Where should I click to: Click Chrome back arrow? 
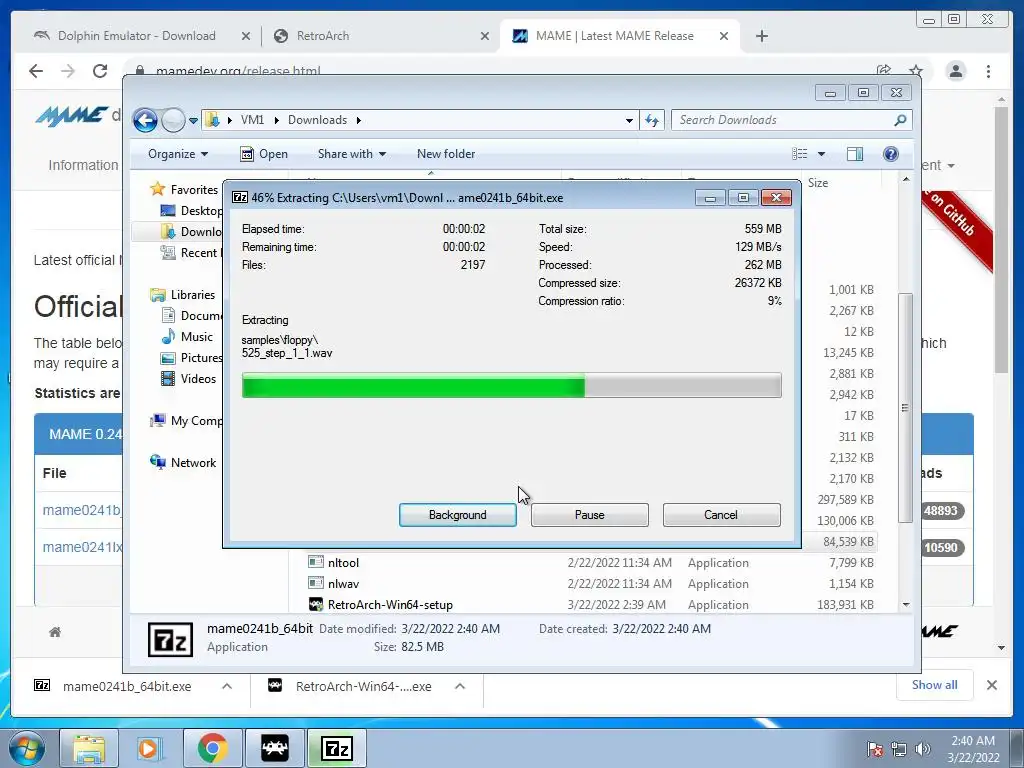[x=36, y=71]
